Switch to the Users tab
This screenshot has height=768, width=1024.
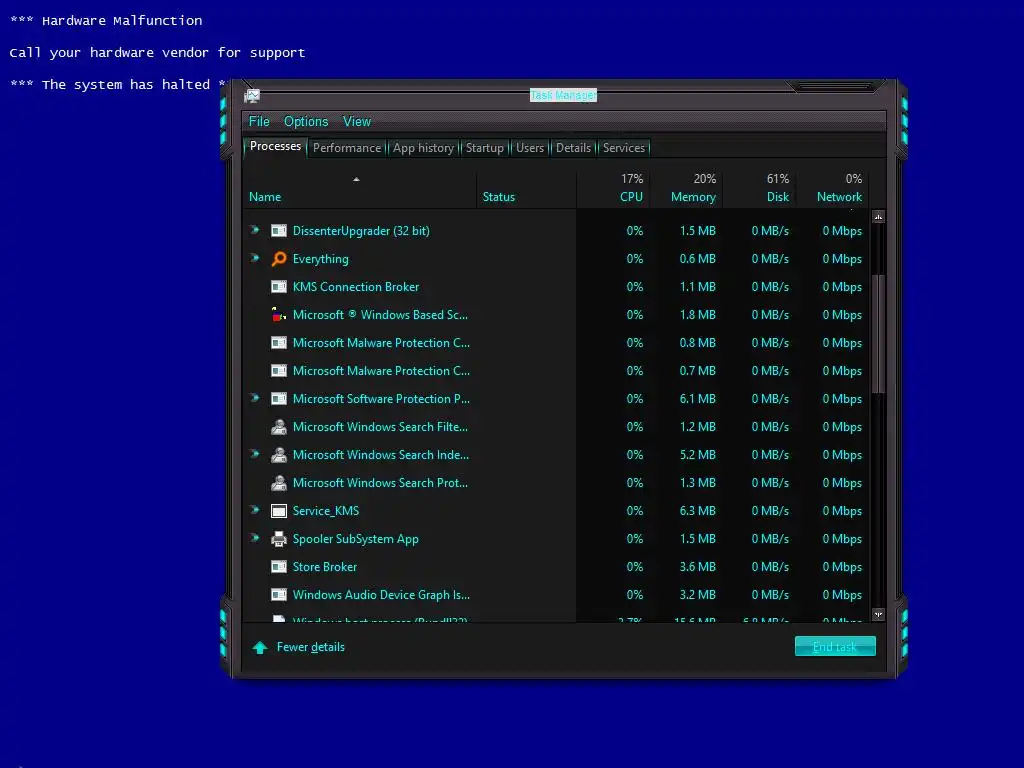(x=530, y=148)
